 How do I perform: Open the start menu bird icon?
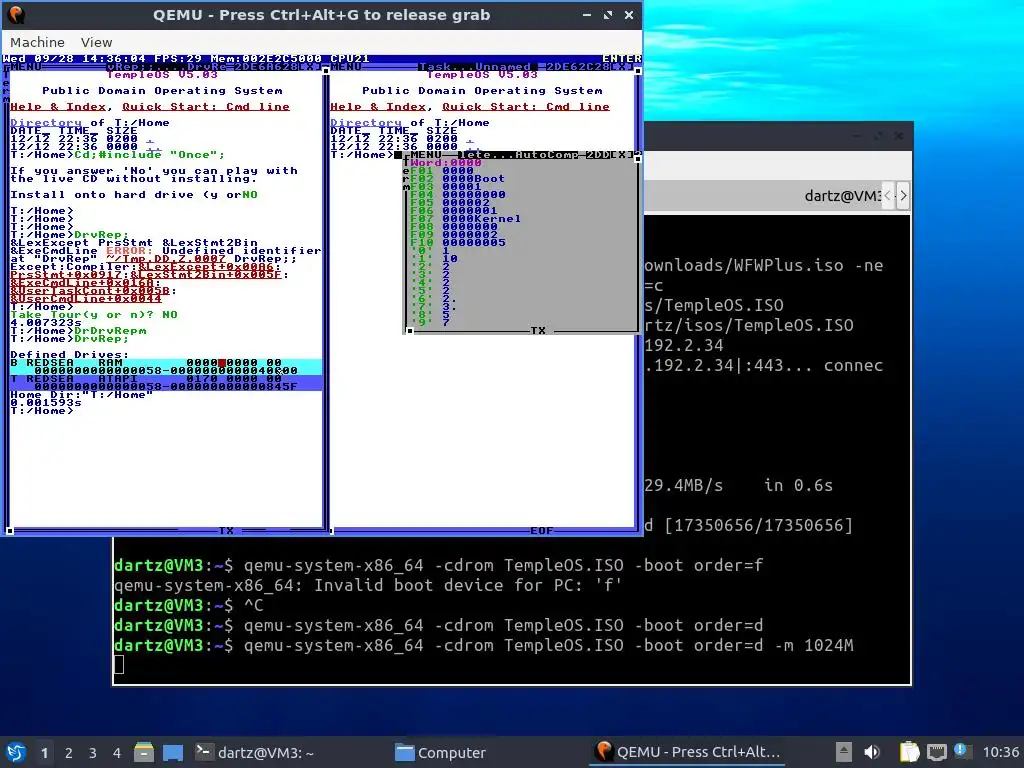click(x=16, y=752)
